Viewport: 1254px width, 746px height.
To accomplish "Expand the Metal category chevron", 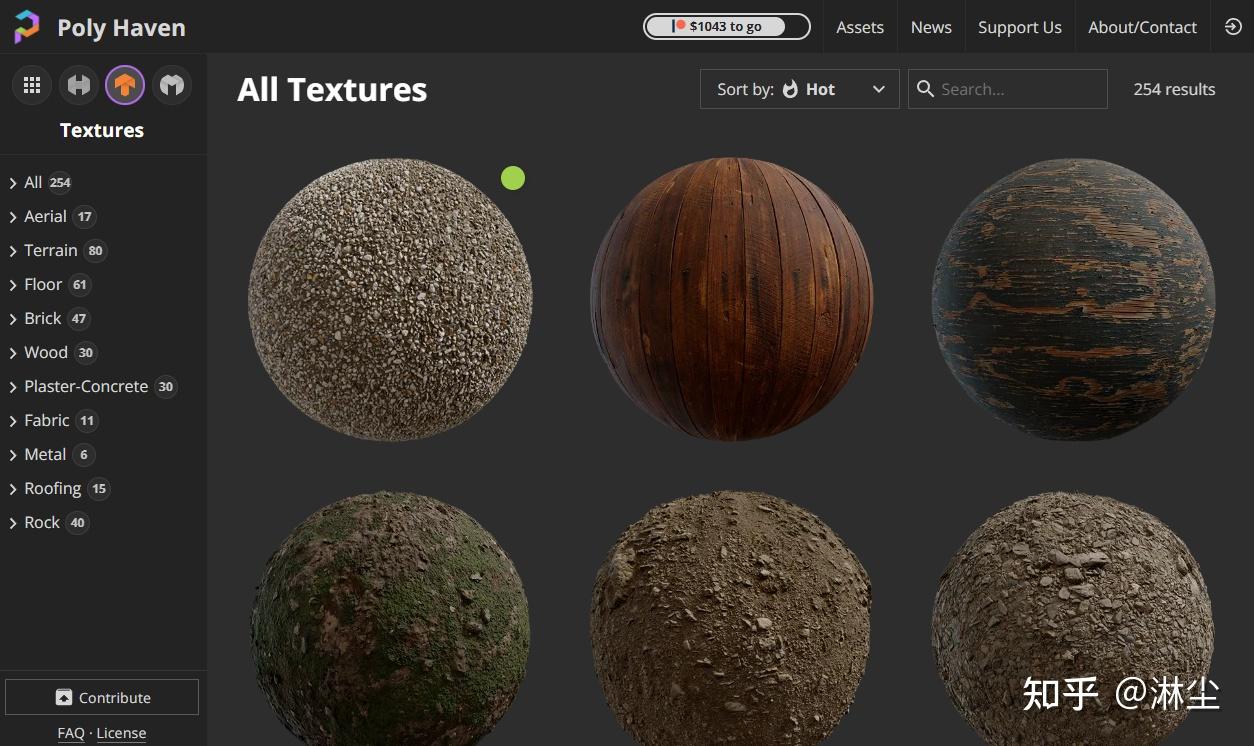I will (13, 455).
